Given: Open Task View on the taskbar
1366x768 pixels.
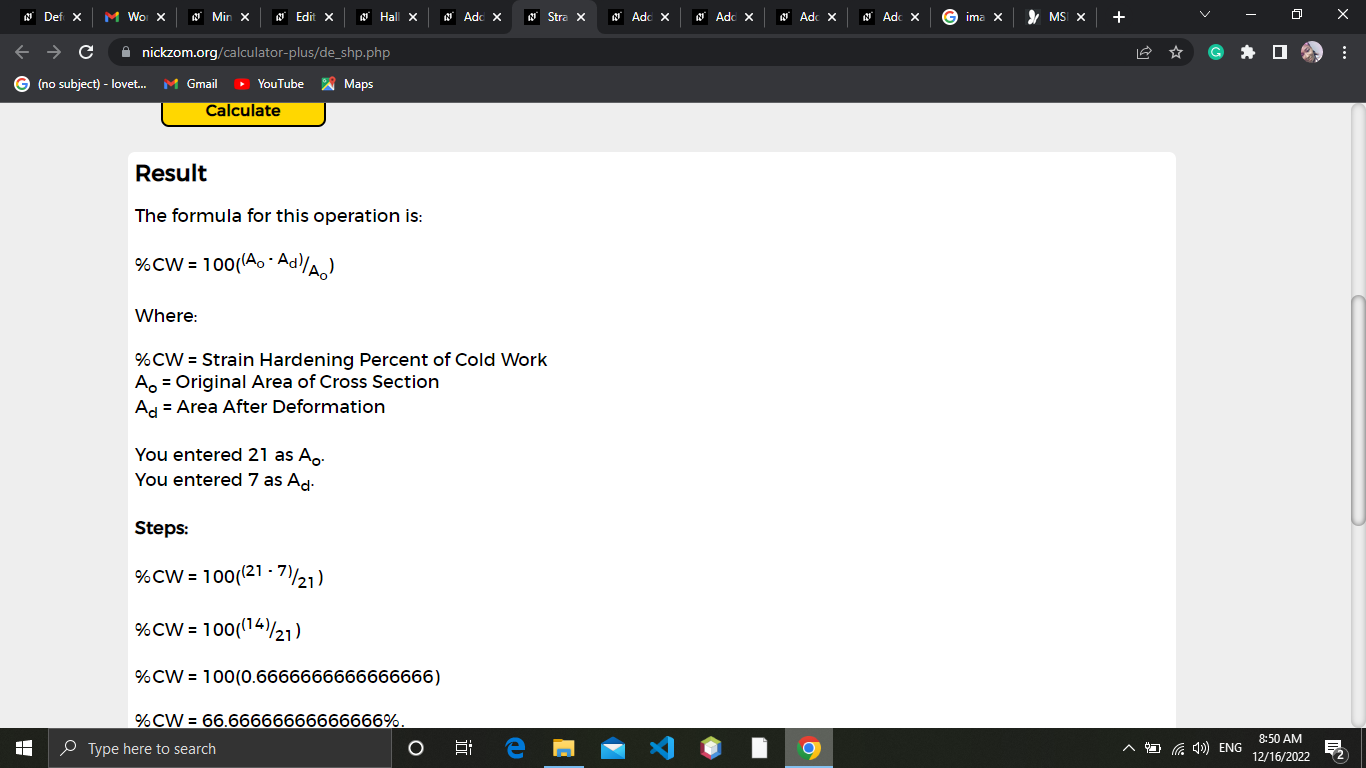Looking at the screenshot, I should coord(463,748).
